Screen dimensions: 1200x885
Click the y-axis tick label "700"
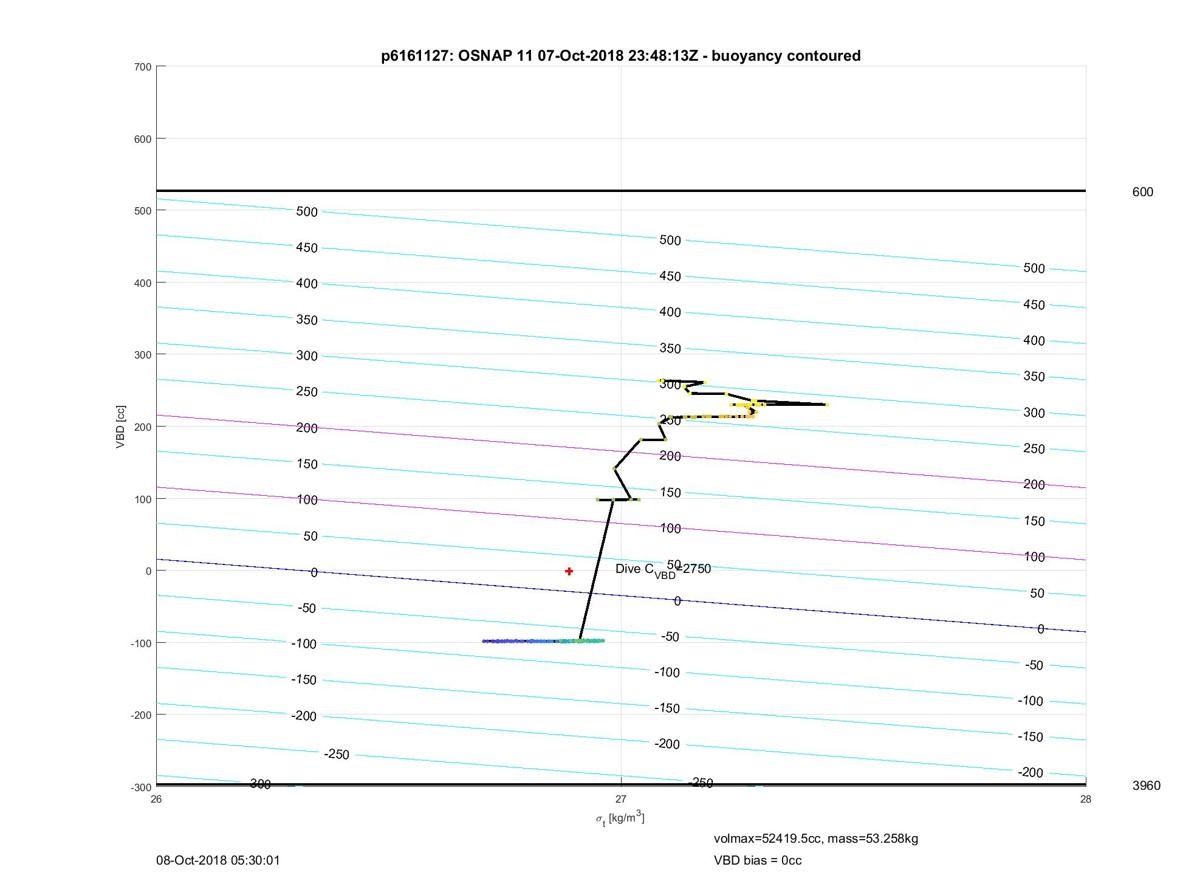(x=142, y=67)
